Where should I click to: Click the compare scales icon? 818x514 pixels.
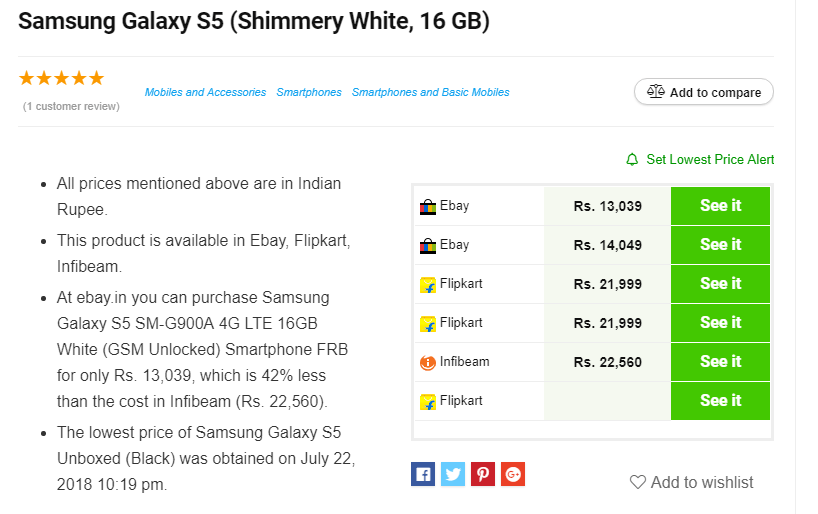pos(656,91)
